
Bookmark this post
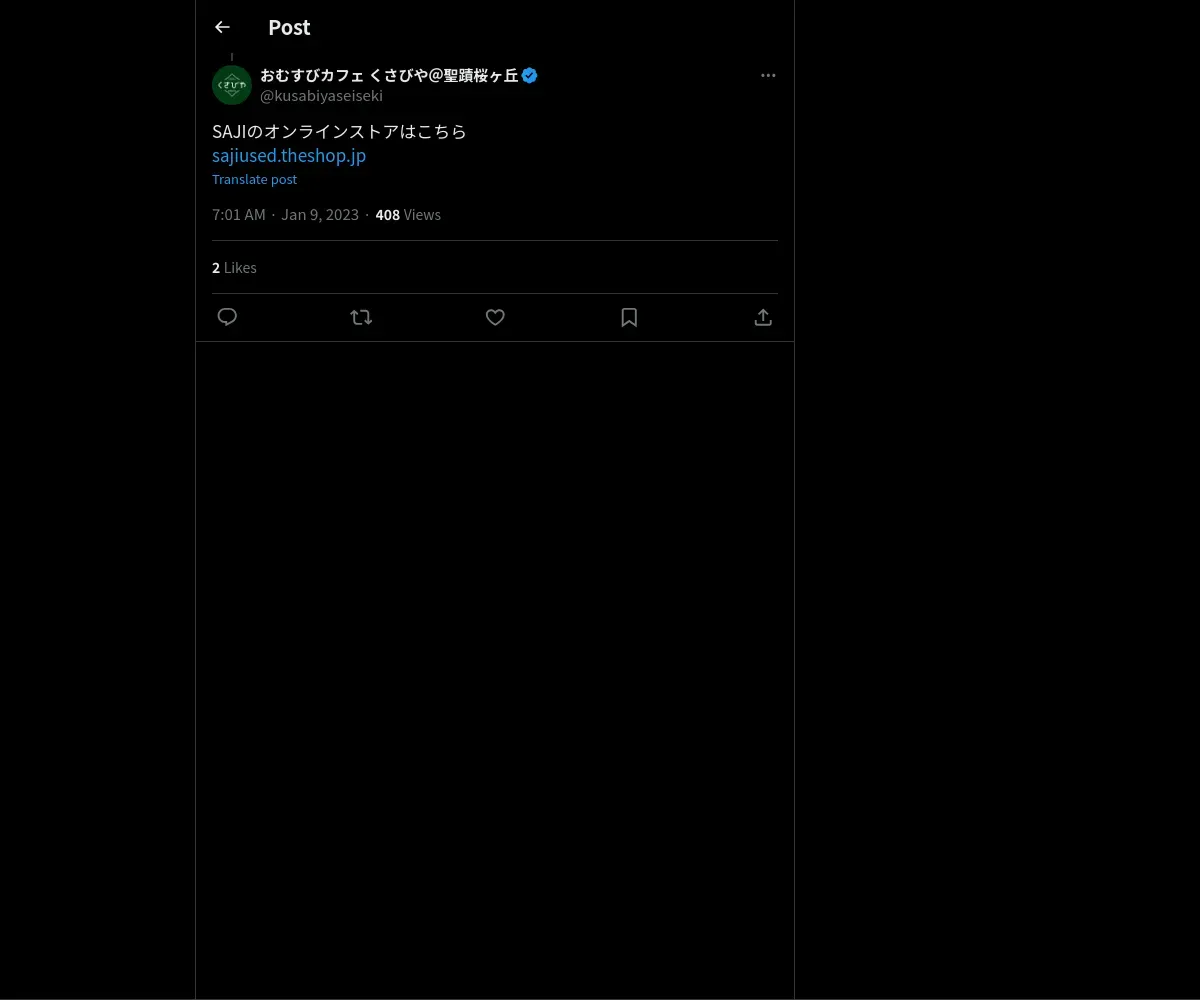(x=629, y=317)
